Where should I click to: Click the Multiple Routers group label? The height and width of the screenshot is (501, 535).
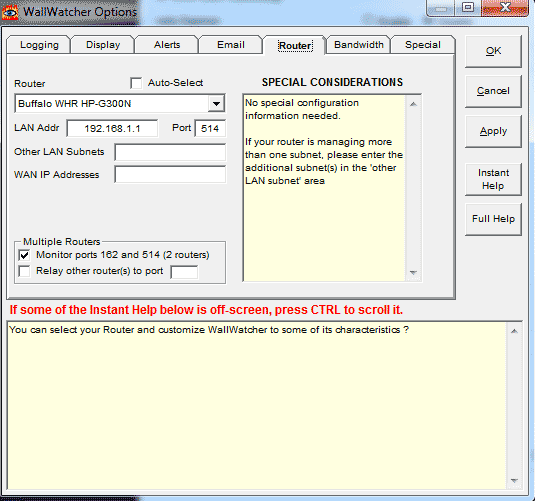(61, 242)
